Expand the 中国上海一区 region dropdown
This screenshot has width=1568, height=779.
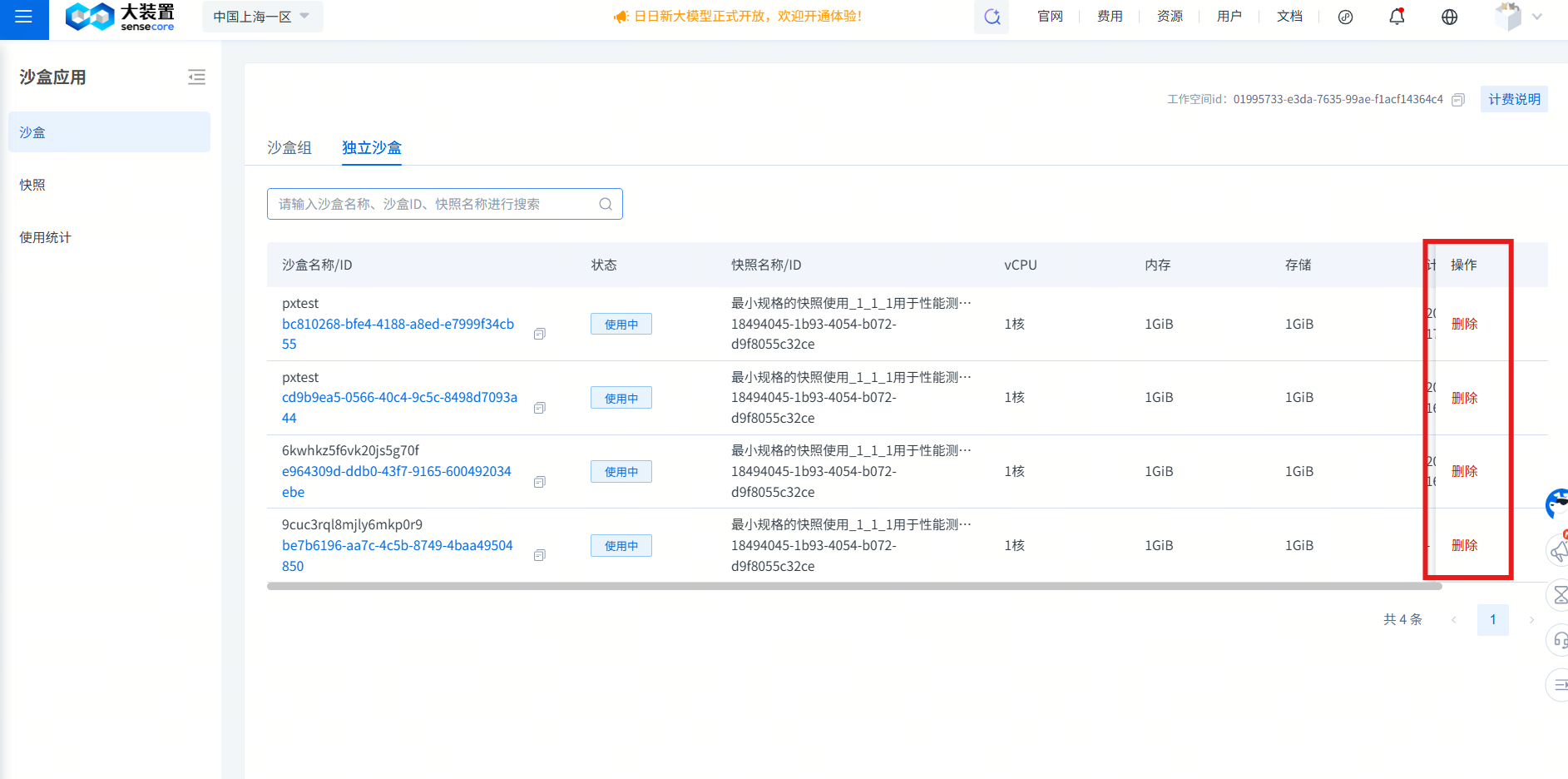pyautogui.click(x=261, y=17)
